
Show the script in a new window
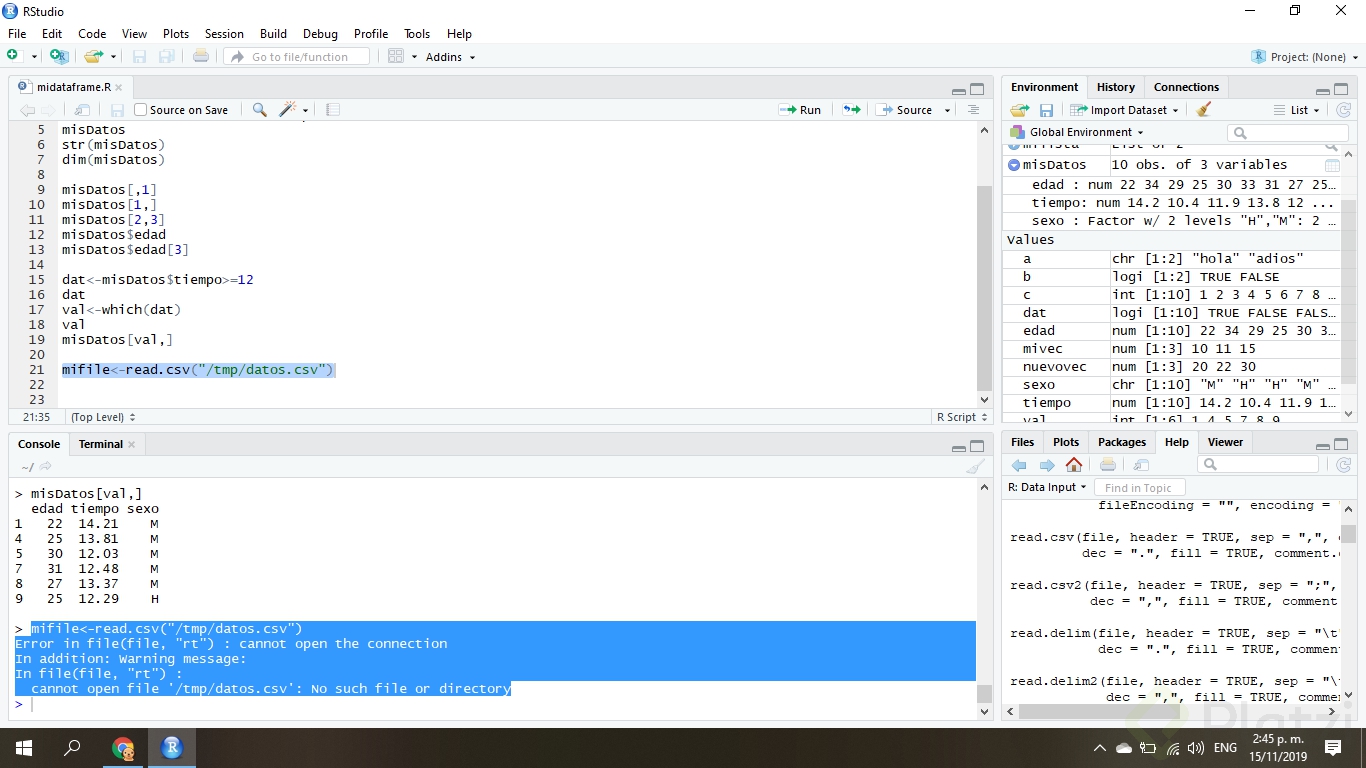(x=83, y=110)
